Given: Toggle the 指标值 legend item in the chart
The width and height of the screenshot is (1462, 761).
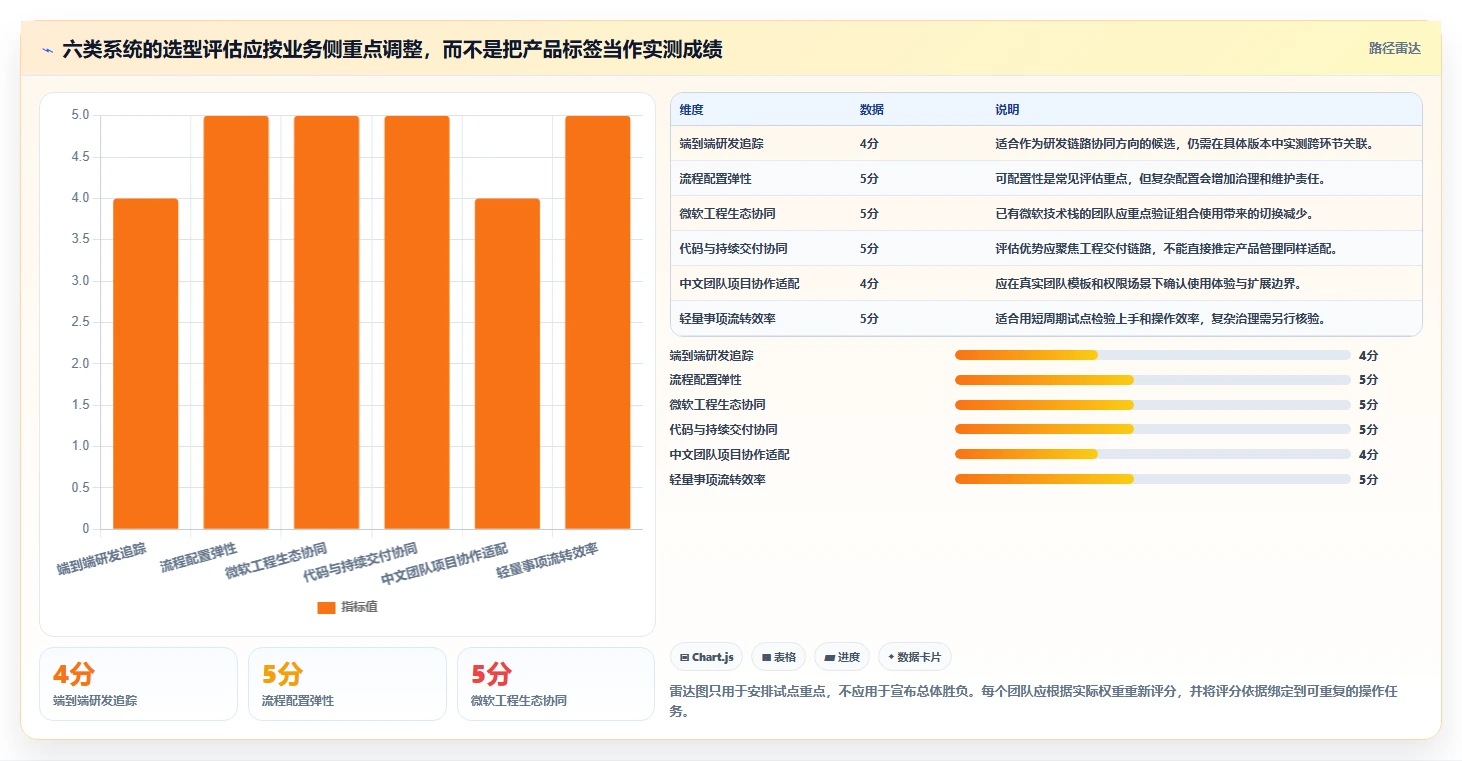Looking at the screenshot, I should pyautogui.click(x=347, y=607).
